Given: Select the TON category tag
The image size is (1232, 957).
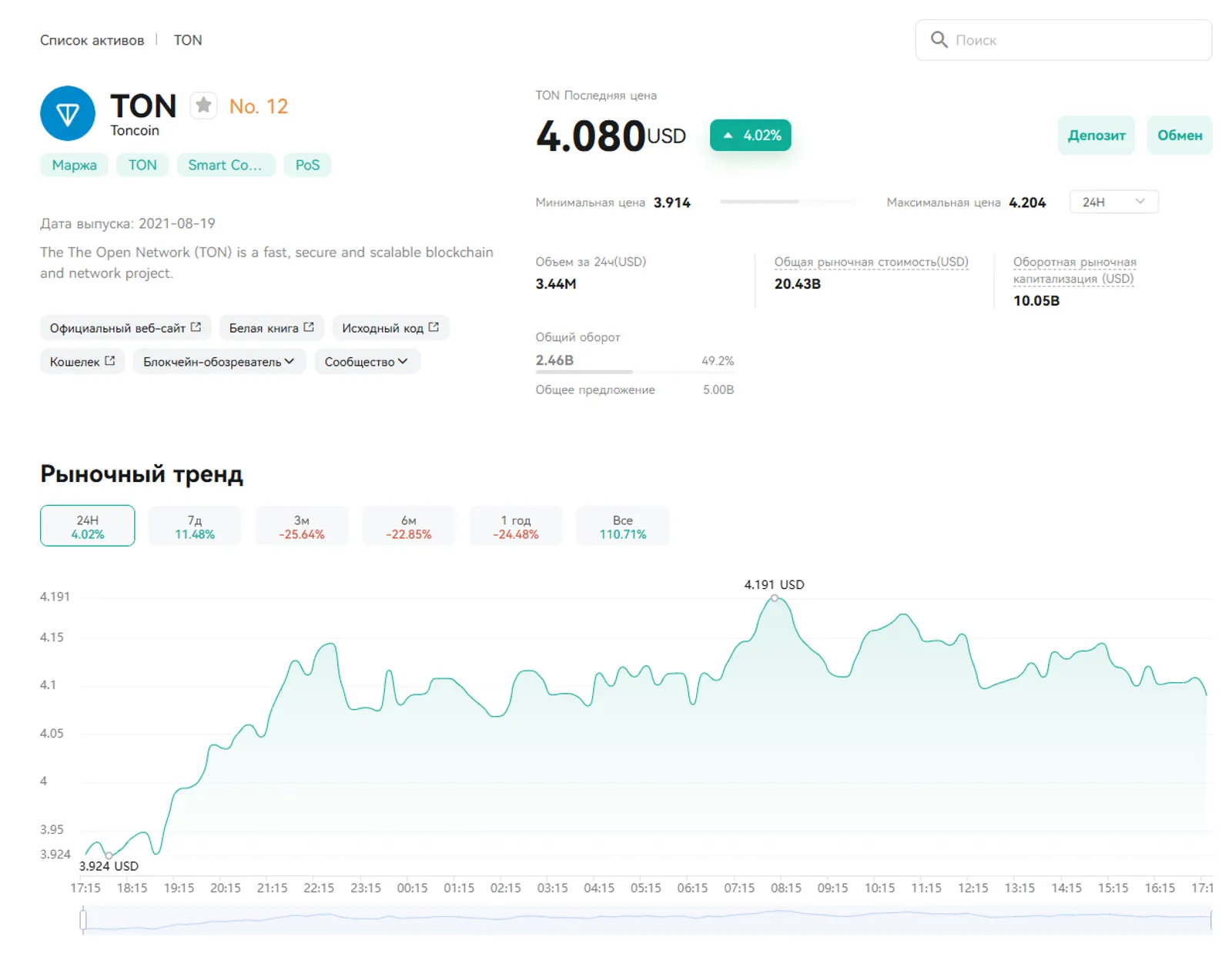Looking at the screenshot, I should pos(142,165).
